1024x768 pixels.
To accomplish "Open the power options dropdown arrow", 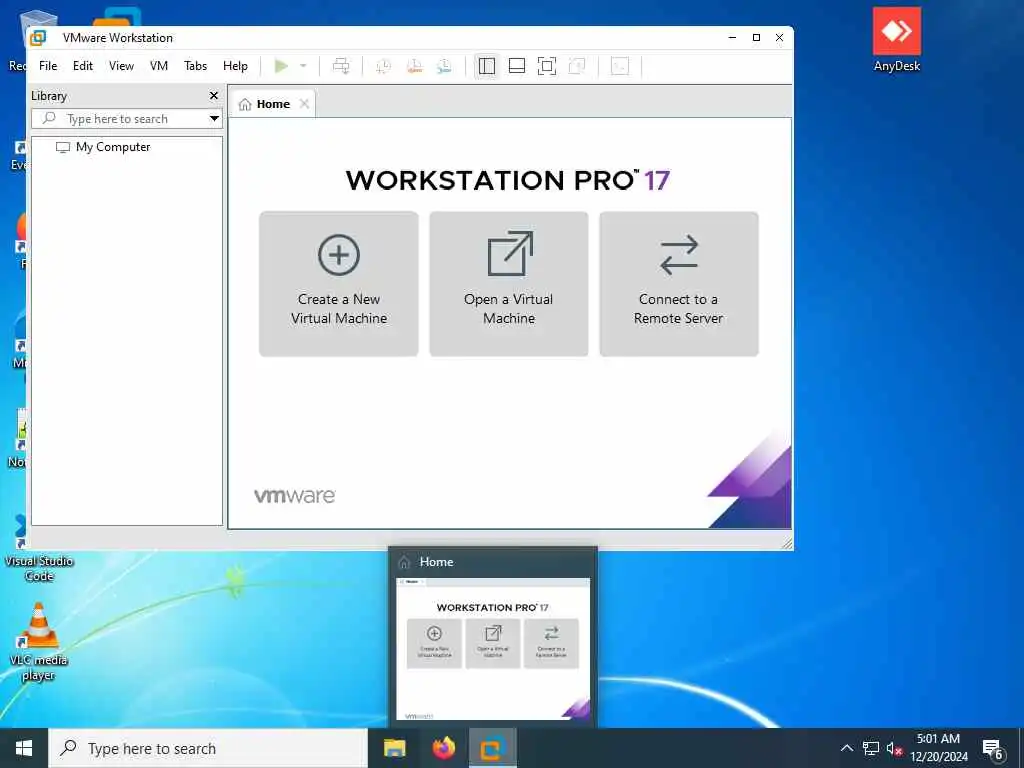I will click(303, 66).
